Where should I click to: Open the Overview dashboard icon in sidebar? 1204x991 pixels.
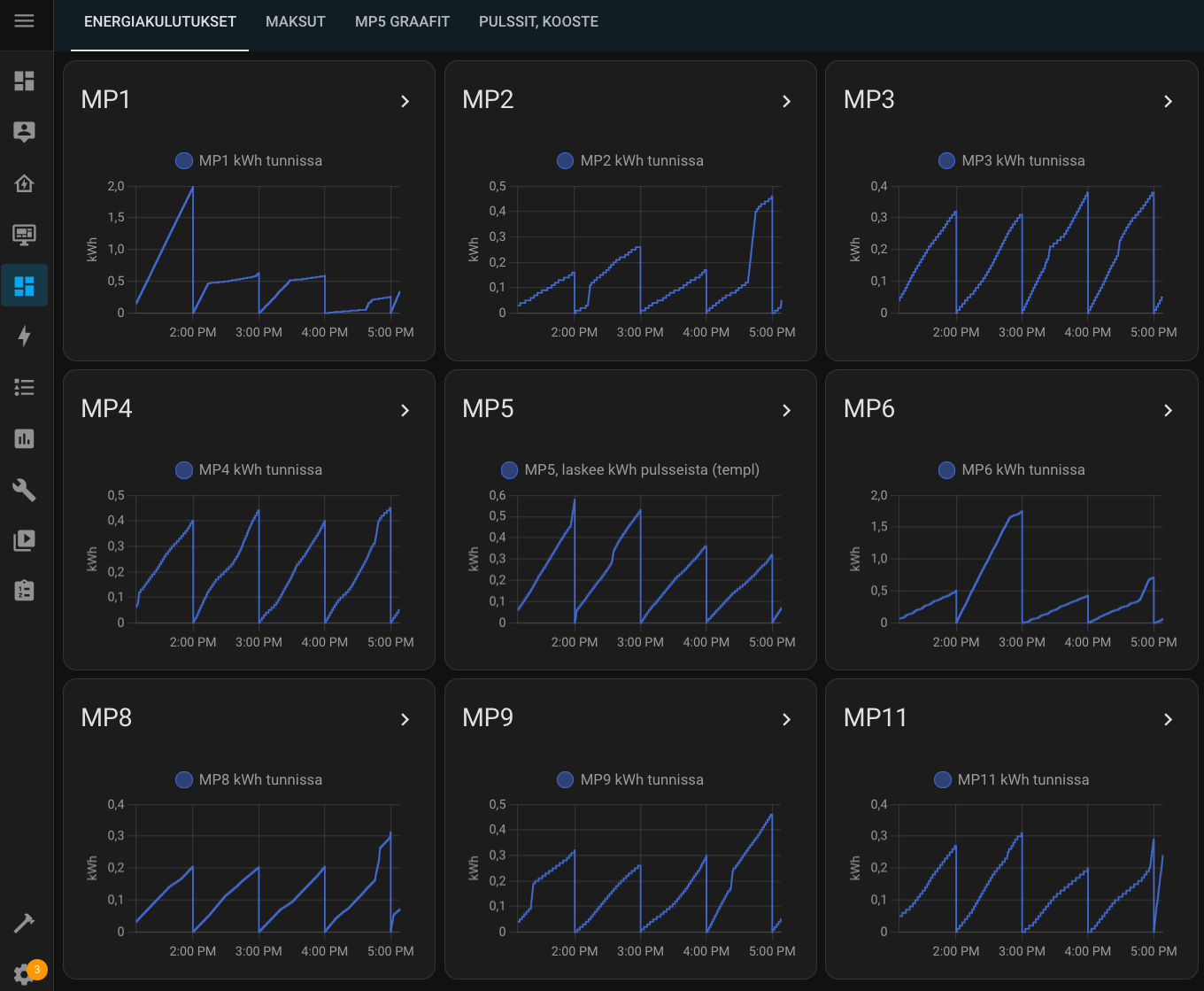click(x=25, y=81)
